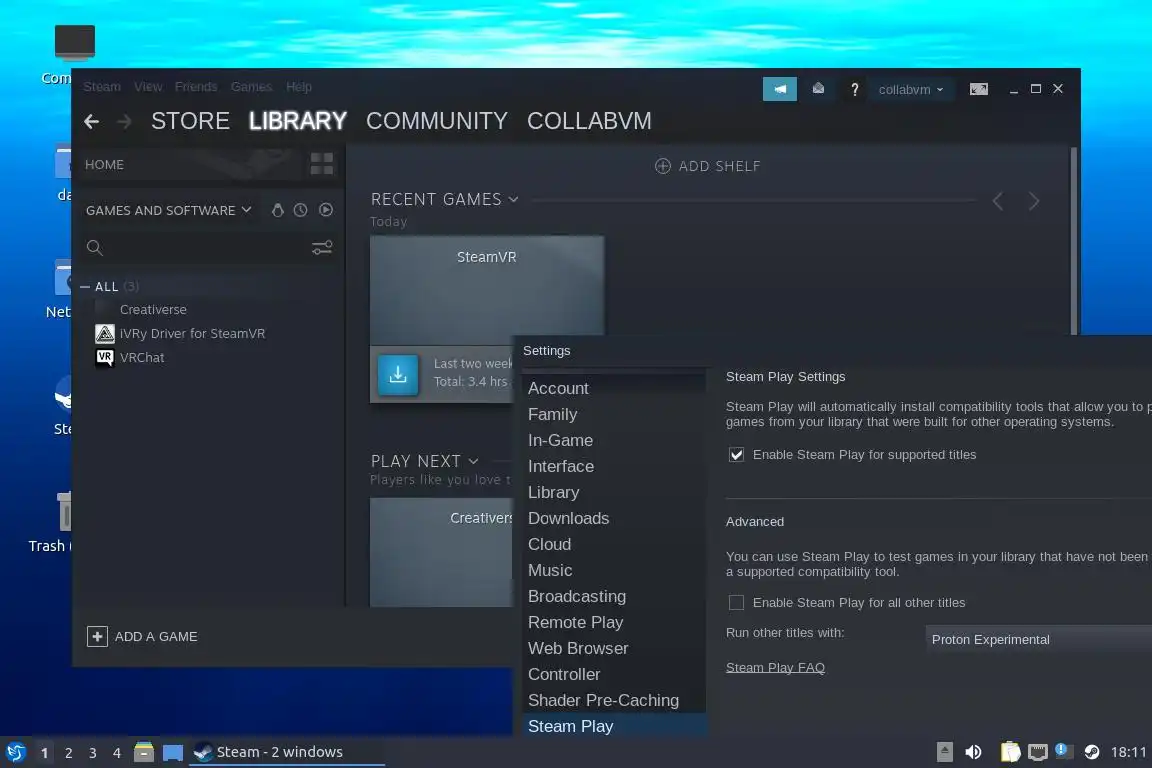
Task: Open the Steam inbox envelope icon
Action: point(818,89)
